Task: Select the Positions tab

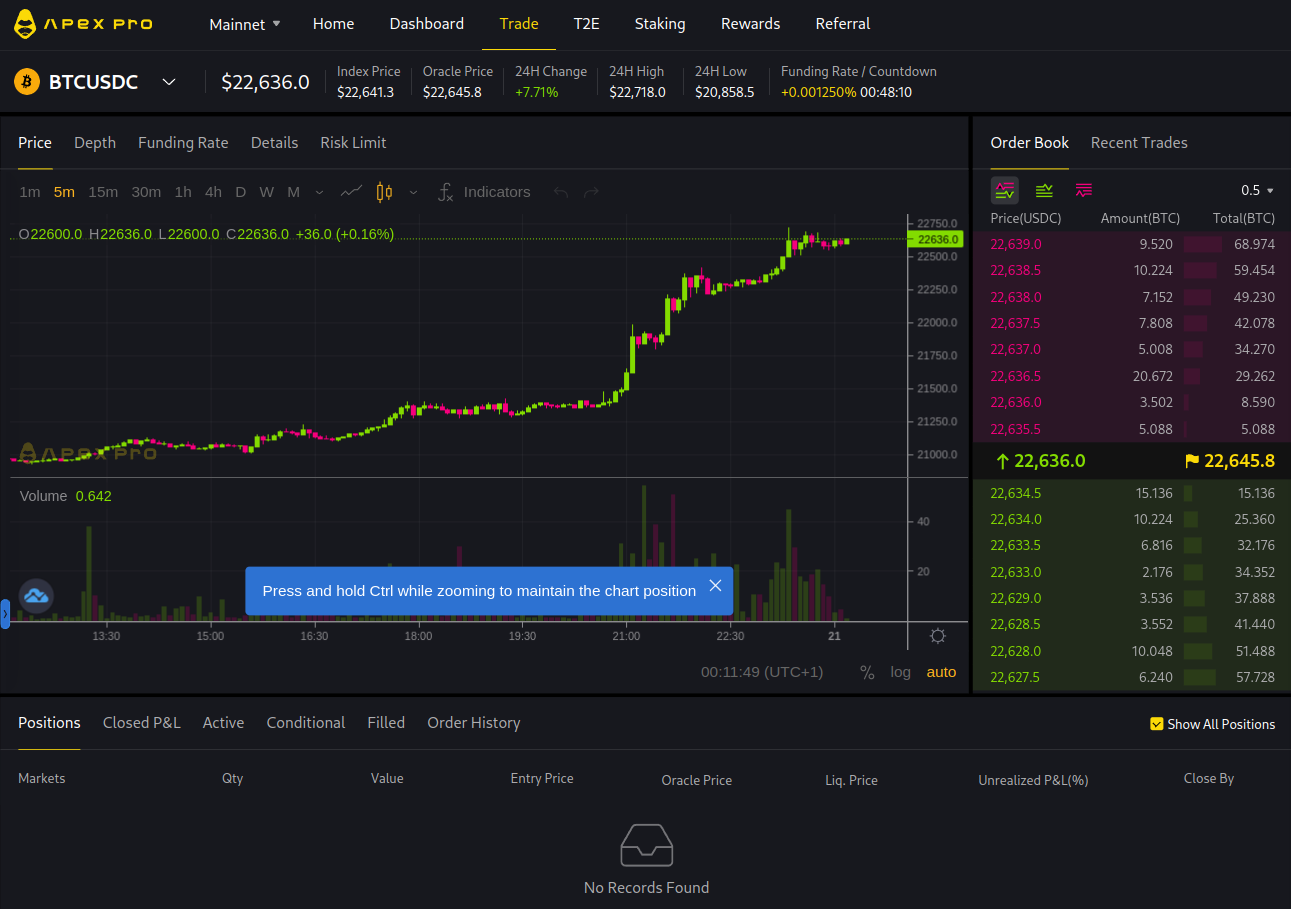Action: [x=49, y=723]
